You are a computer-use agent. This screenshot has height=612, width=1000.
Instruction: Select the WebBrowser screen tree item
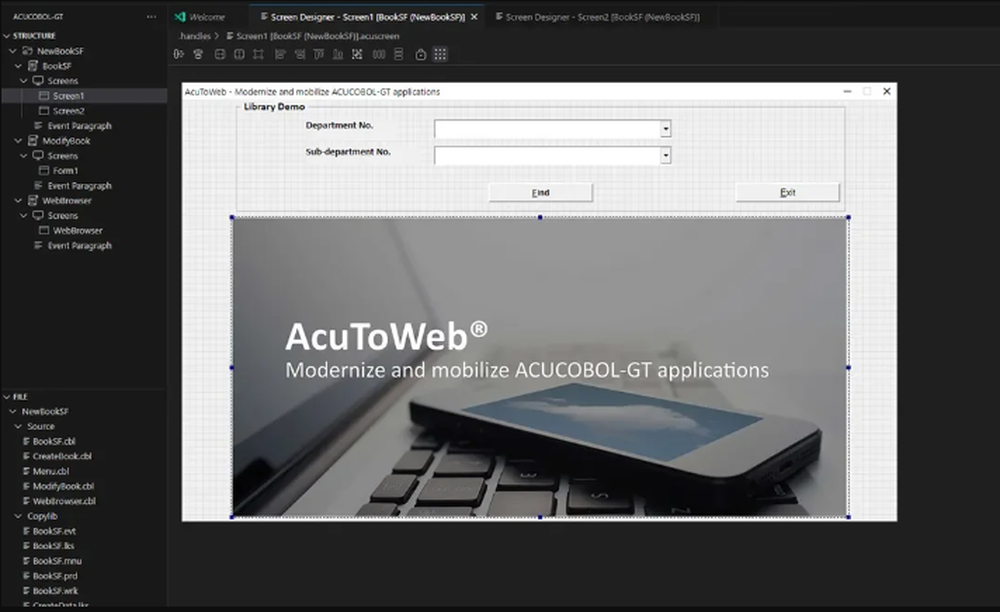tap(77, 230)
